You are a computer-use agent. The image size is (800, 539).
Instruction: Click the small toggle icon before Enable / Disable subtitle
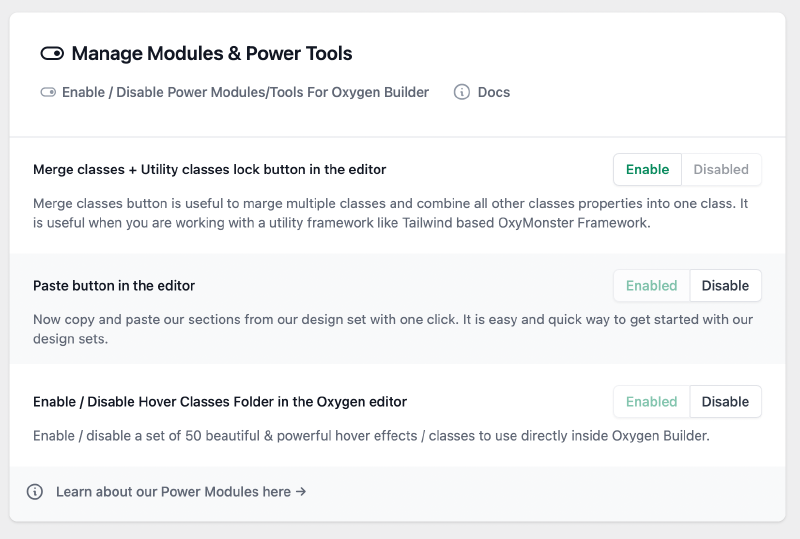point(48,92)
